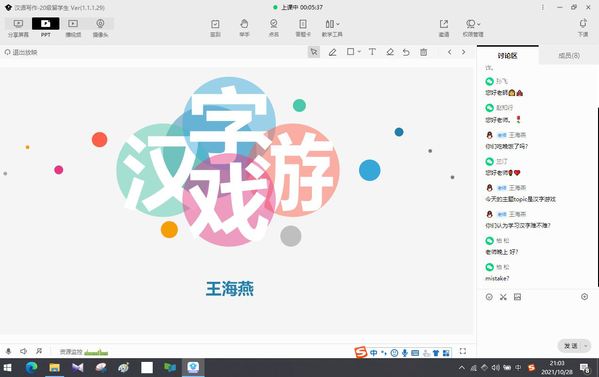Click the trash can clear icon
Screen dimensions: 599x377
[x=423, y=52]
